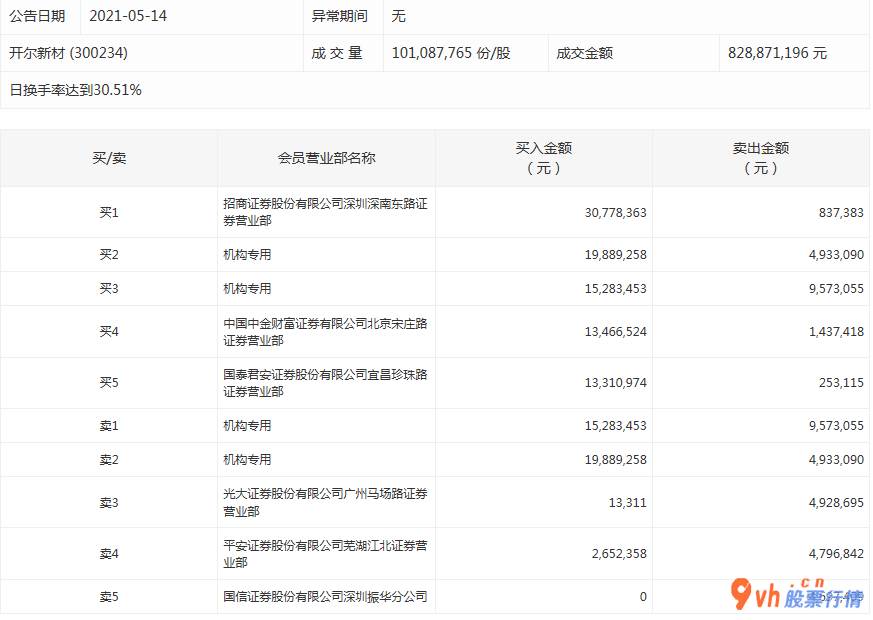Select turnover value 828,871,196 元
The image size is (873, 620).
click(x=777, y=53)
